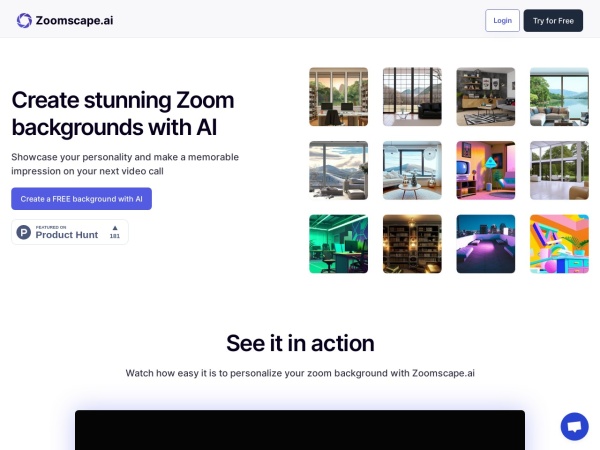Click the Product Hunt 'P' logo

click(x=24, y=233)
